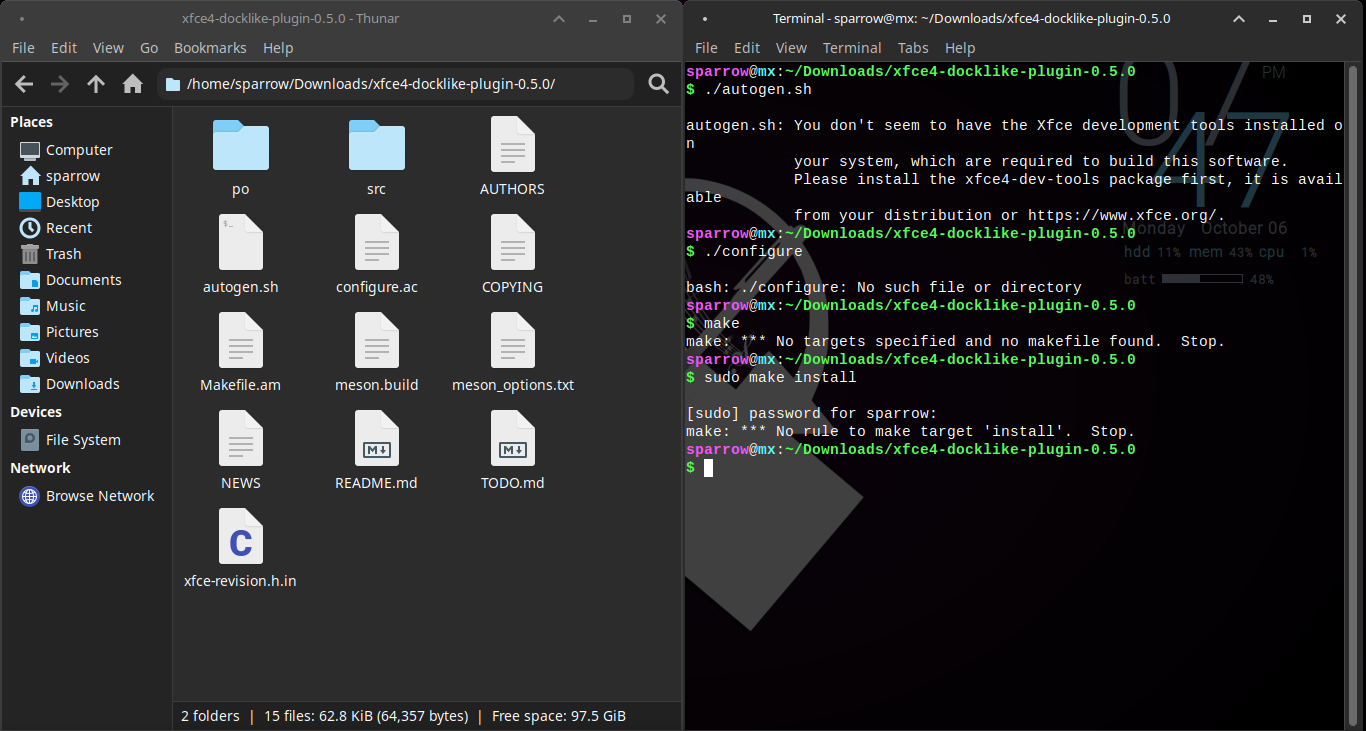Open Terminal menu in terminal menubar
Viewport: 1366px width, 731px height.
tap(851, 48)
